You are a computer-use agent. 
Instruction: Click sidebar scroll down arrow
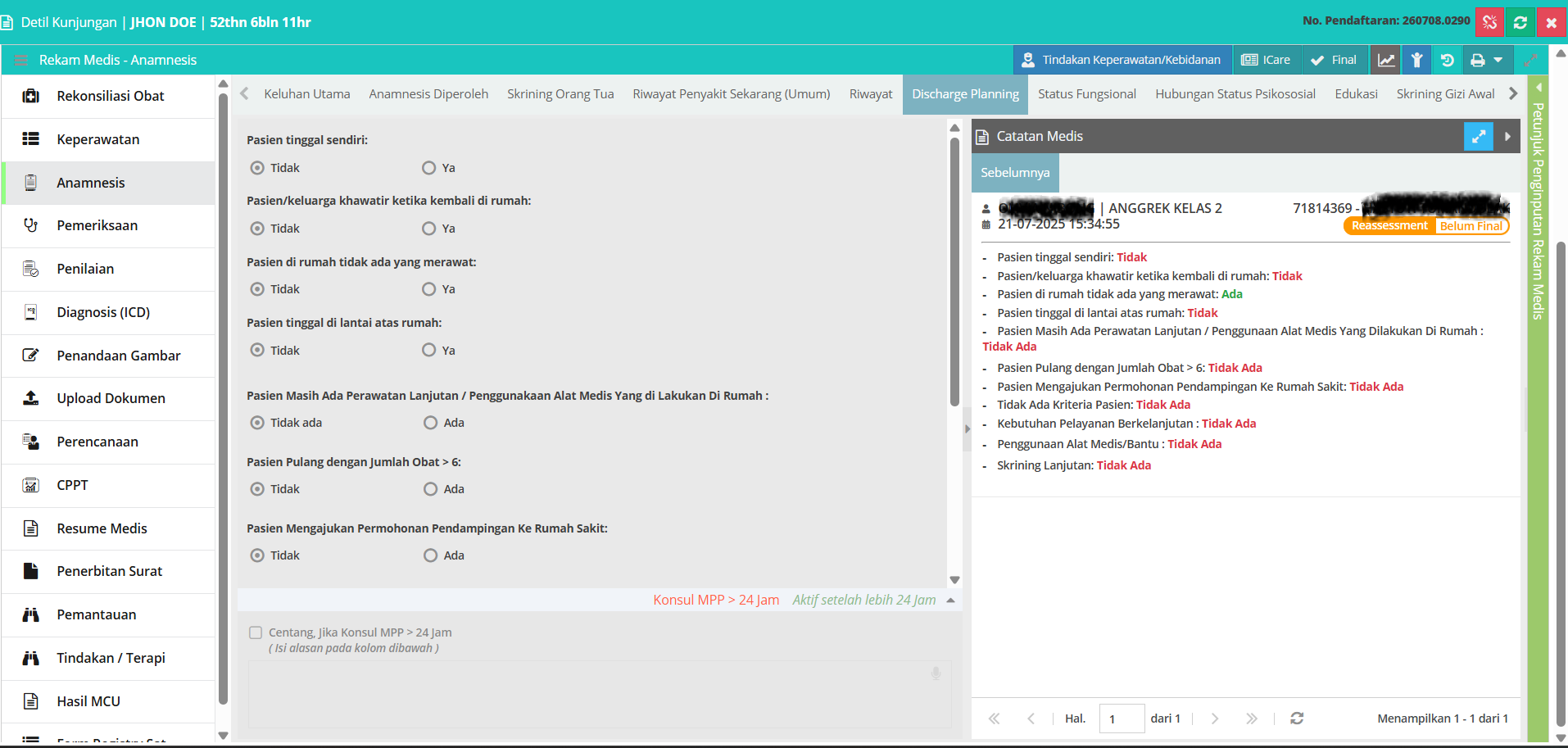[223, 735]
